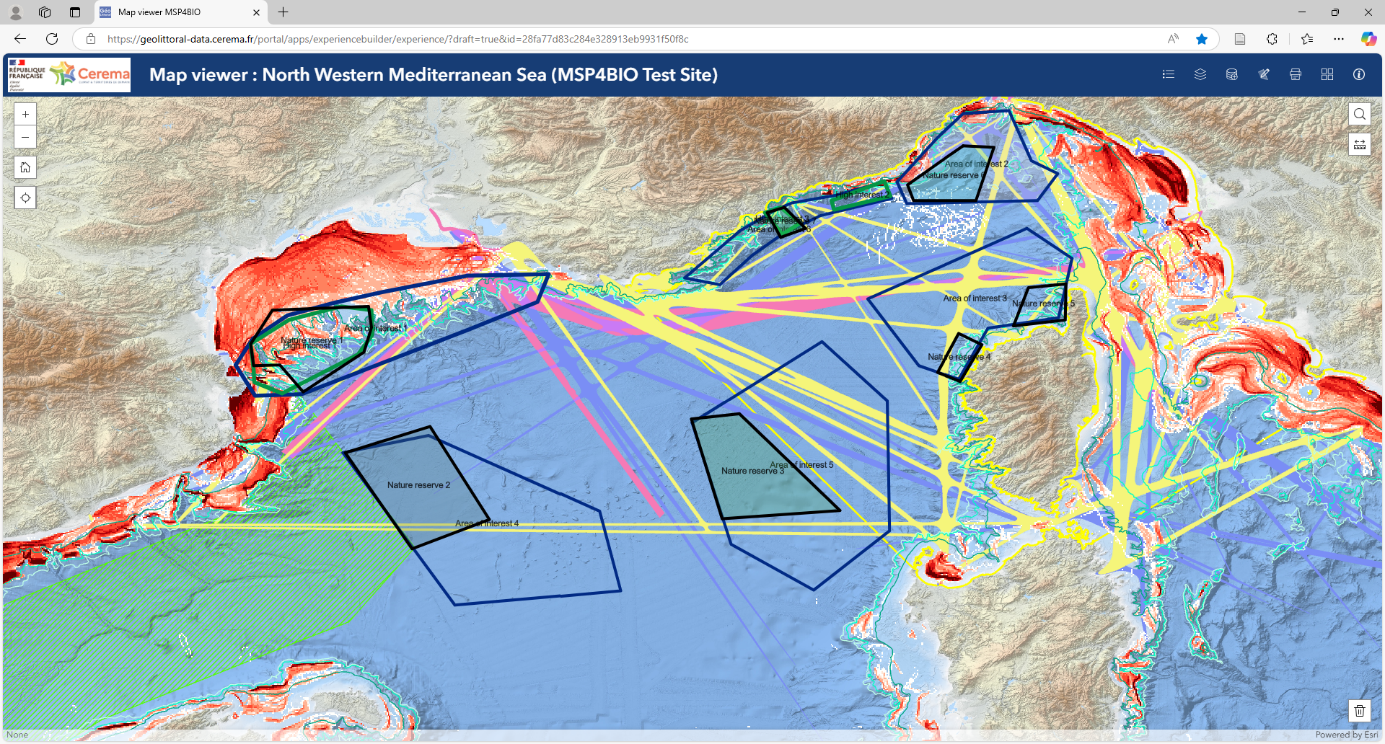Screen dimensions: 1385x744
Task: Click the Cerema logo
Action: pyautogui.click(x=90, y=74)
